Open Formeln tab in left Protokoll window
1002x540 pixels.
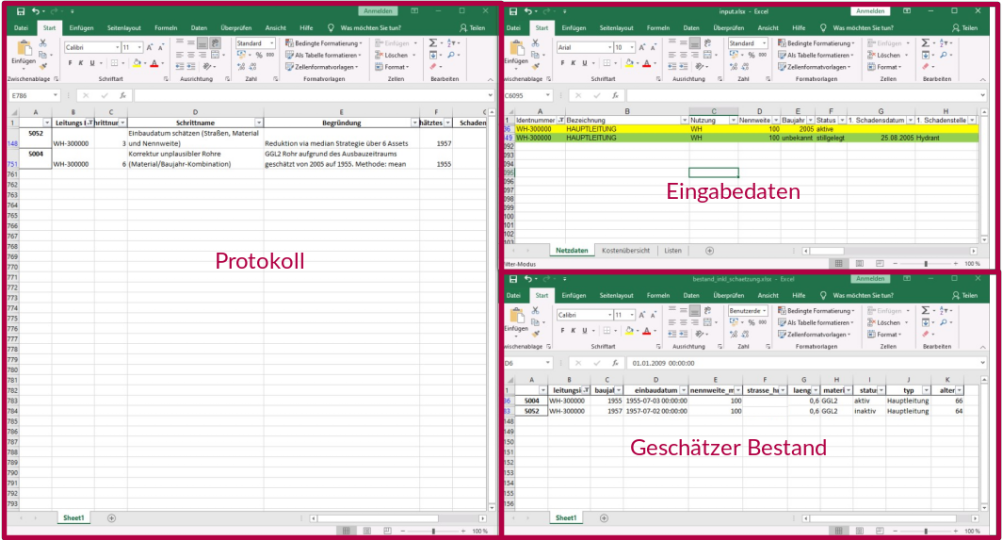(166, 28)
